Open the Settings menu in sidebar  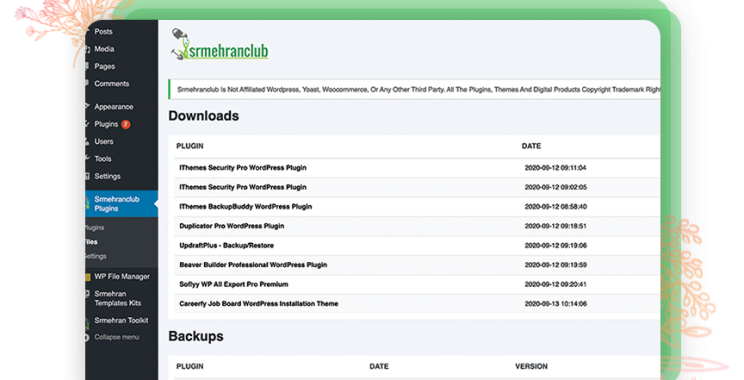pos(107,176)
